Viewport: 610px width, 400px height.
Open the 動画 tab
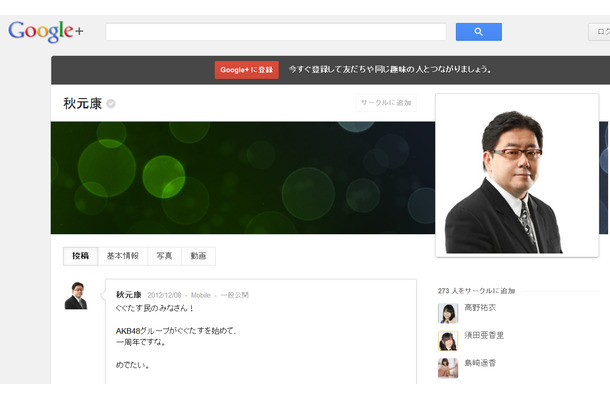[198, 256]
